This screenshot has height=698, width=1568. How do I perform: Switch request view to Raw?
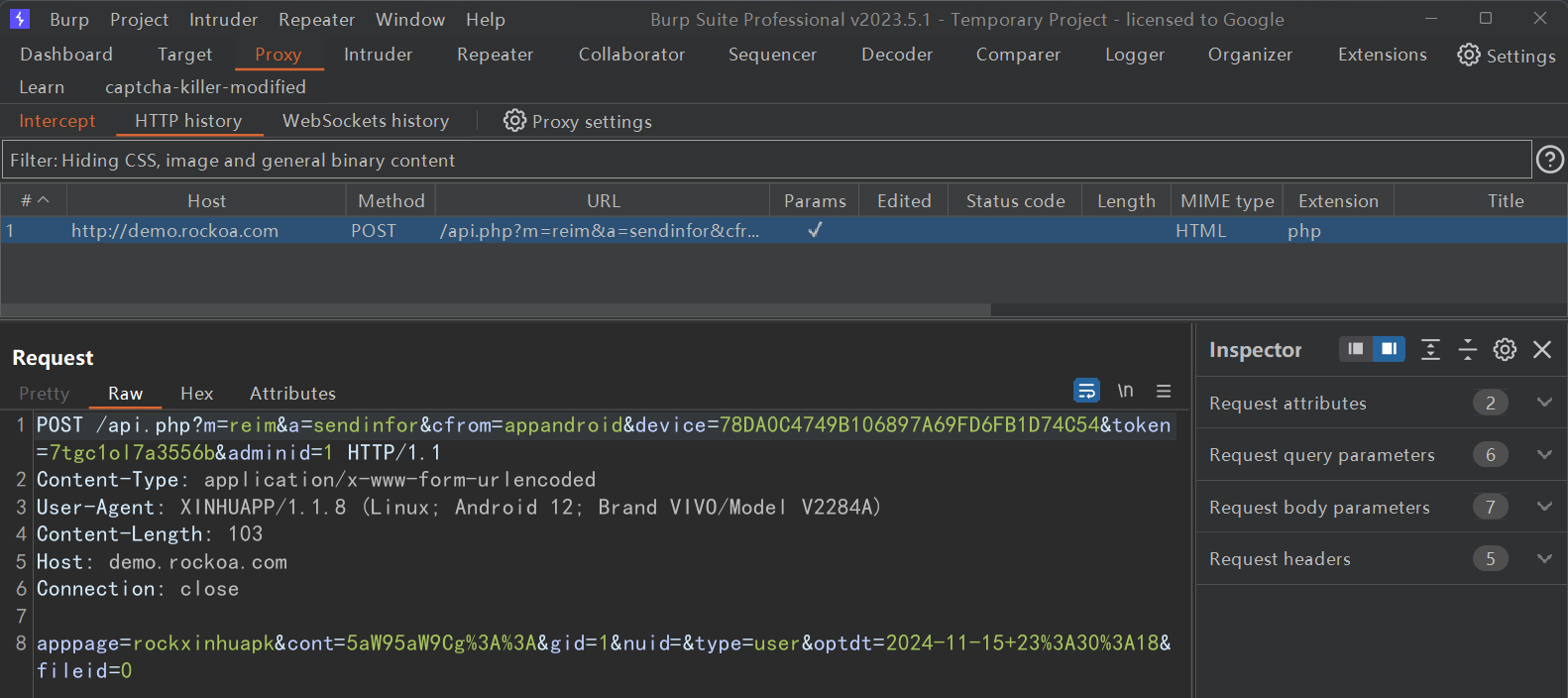(x=125, y=394)
